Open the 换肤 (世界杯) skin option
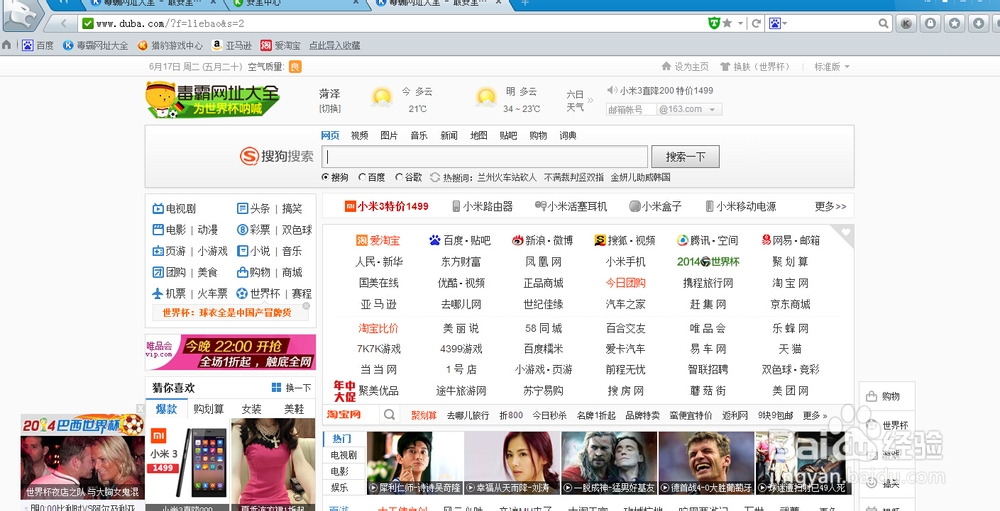The width and height of the screenshot is (1000, 511). coord(754,66)
